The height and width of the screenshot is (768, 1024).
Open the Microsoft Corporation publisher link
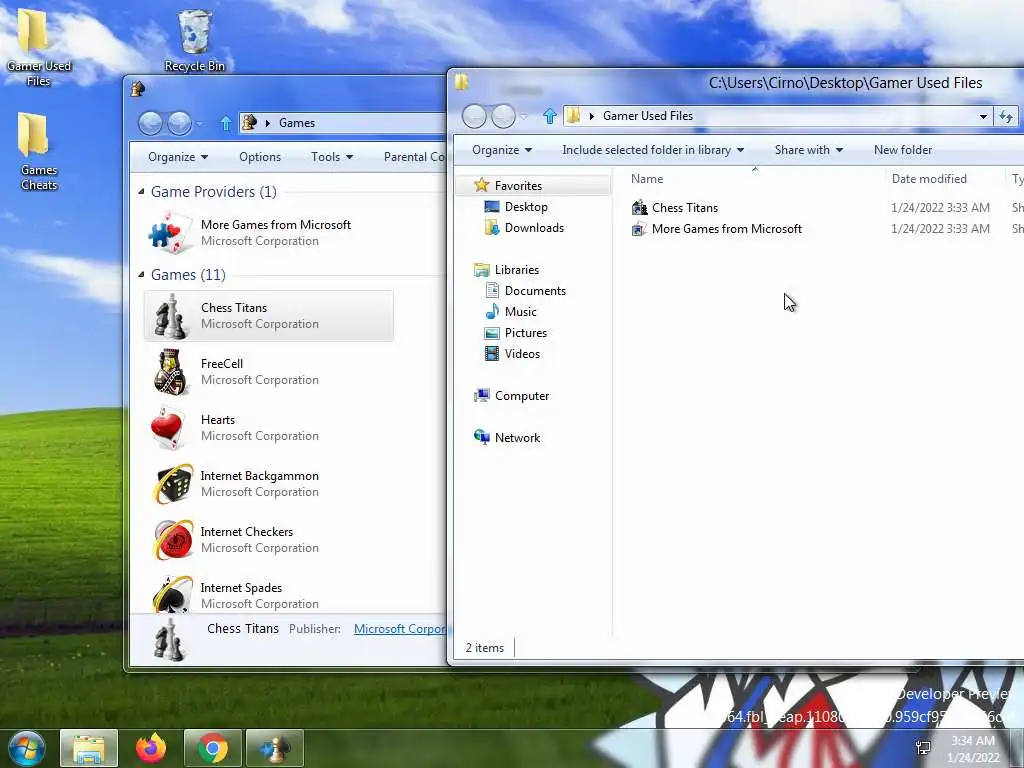(400, 628)
